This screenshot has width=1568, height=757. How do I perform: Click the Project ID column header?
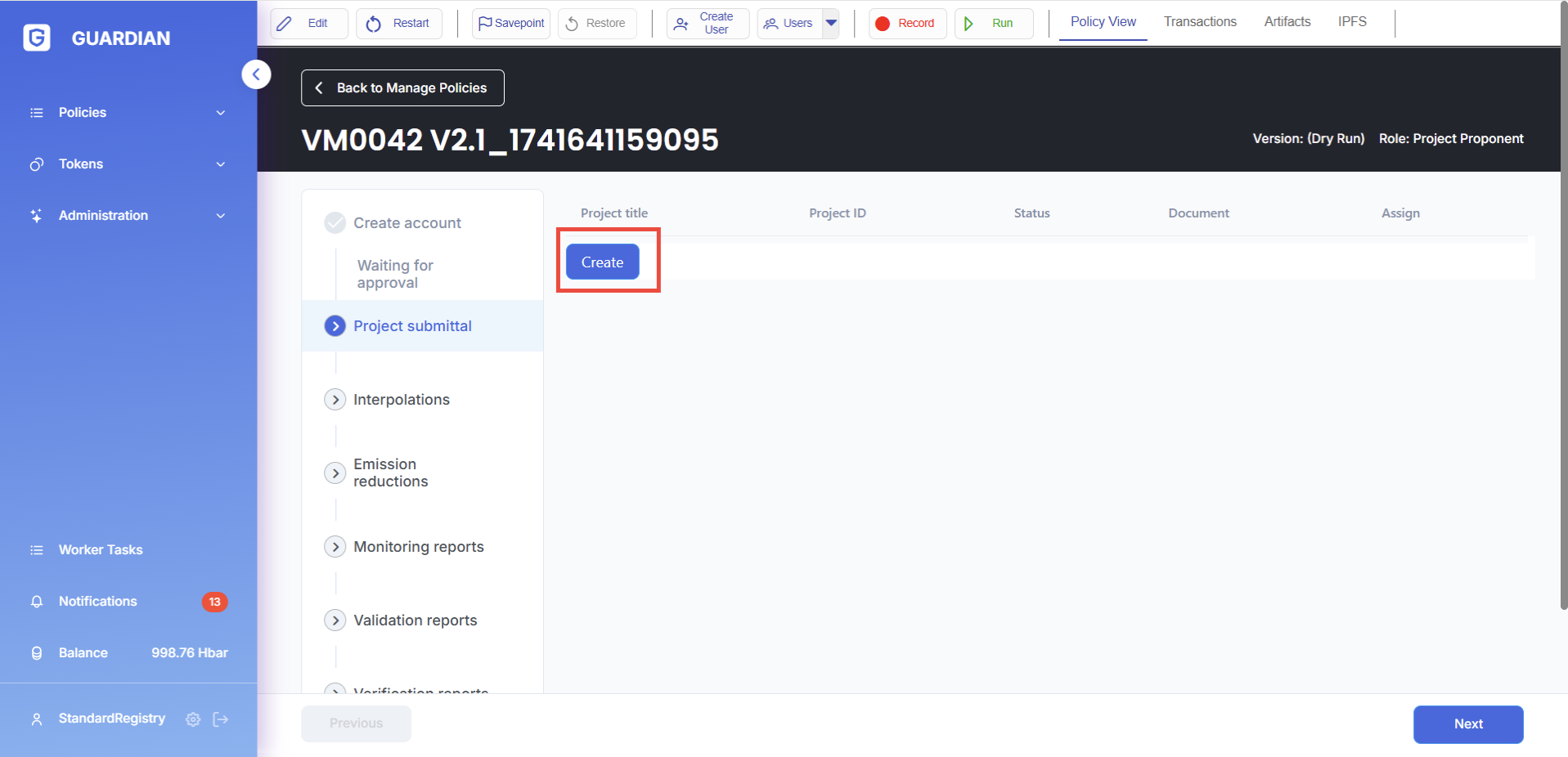[x=838, y=213]
